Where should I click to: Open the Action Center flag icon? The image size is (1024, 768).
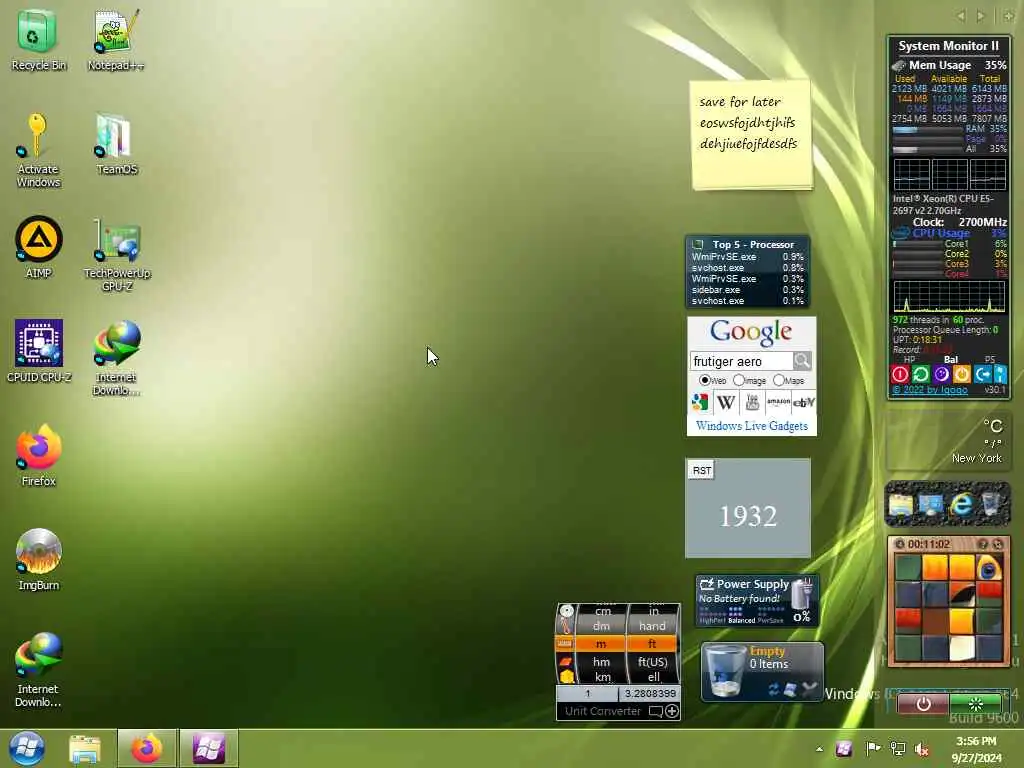pos(872,748)
